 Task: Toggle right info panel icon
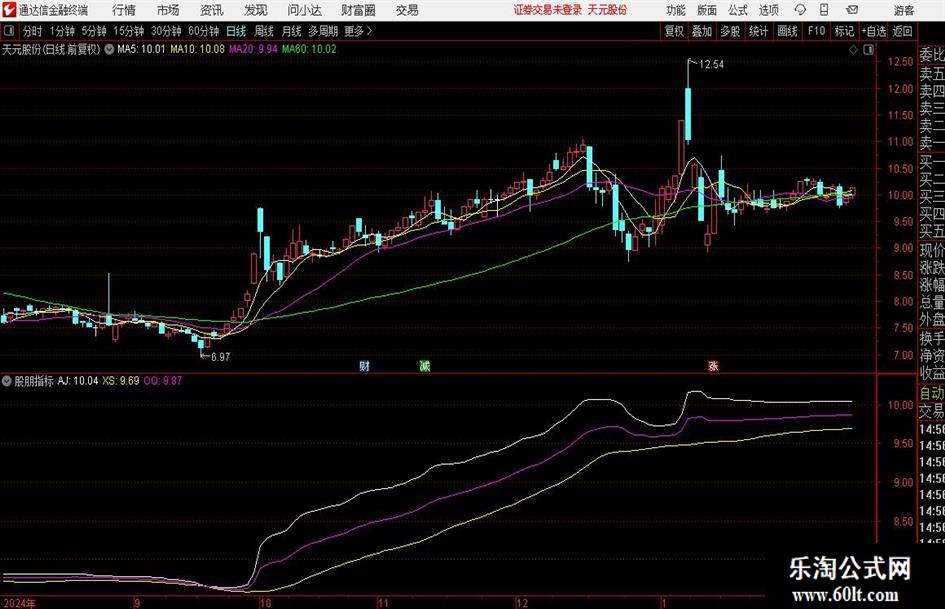[868, 50]
